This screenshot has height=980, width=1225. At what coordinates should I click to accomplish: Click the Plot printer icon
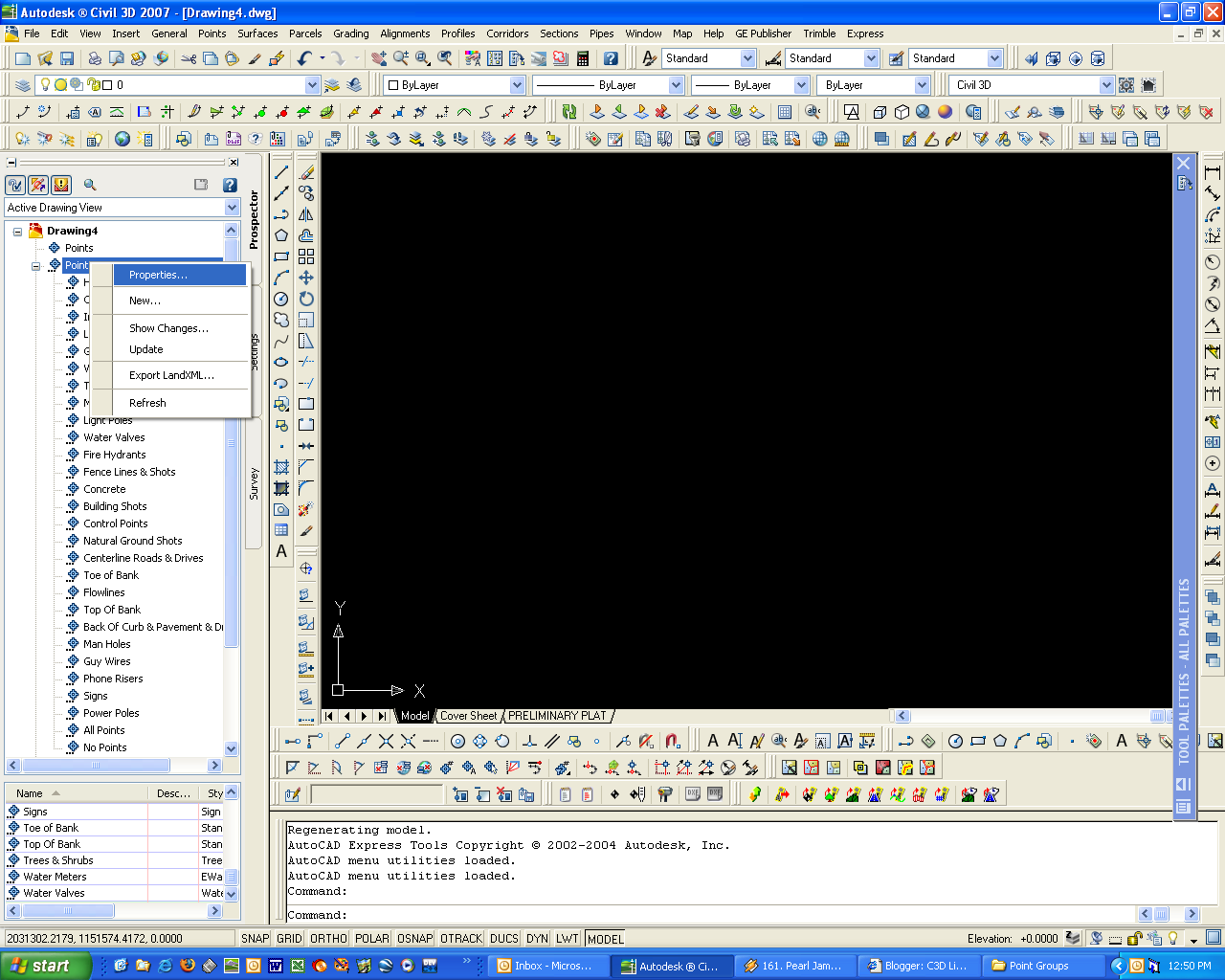click(x=96, y=58)
